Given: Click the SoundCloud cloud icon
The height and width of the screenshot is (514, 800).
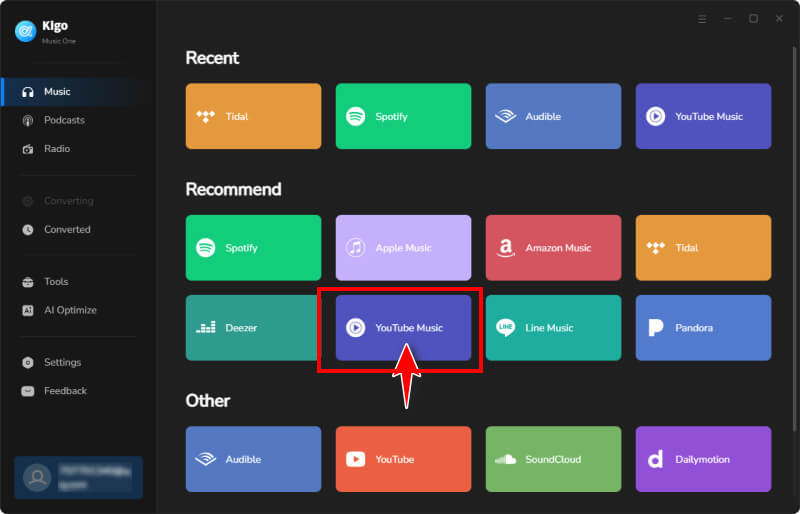Looking at the screenshot, I should pos(506,459).
